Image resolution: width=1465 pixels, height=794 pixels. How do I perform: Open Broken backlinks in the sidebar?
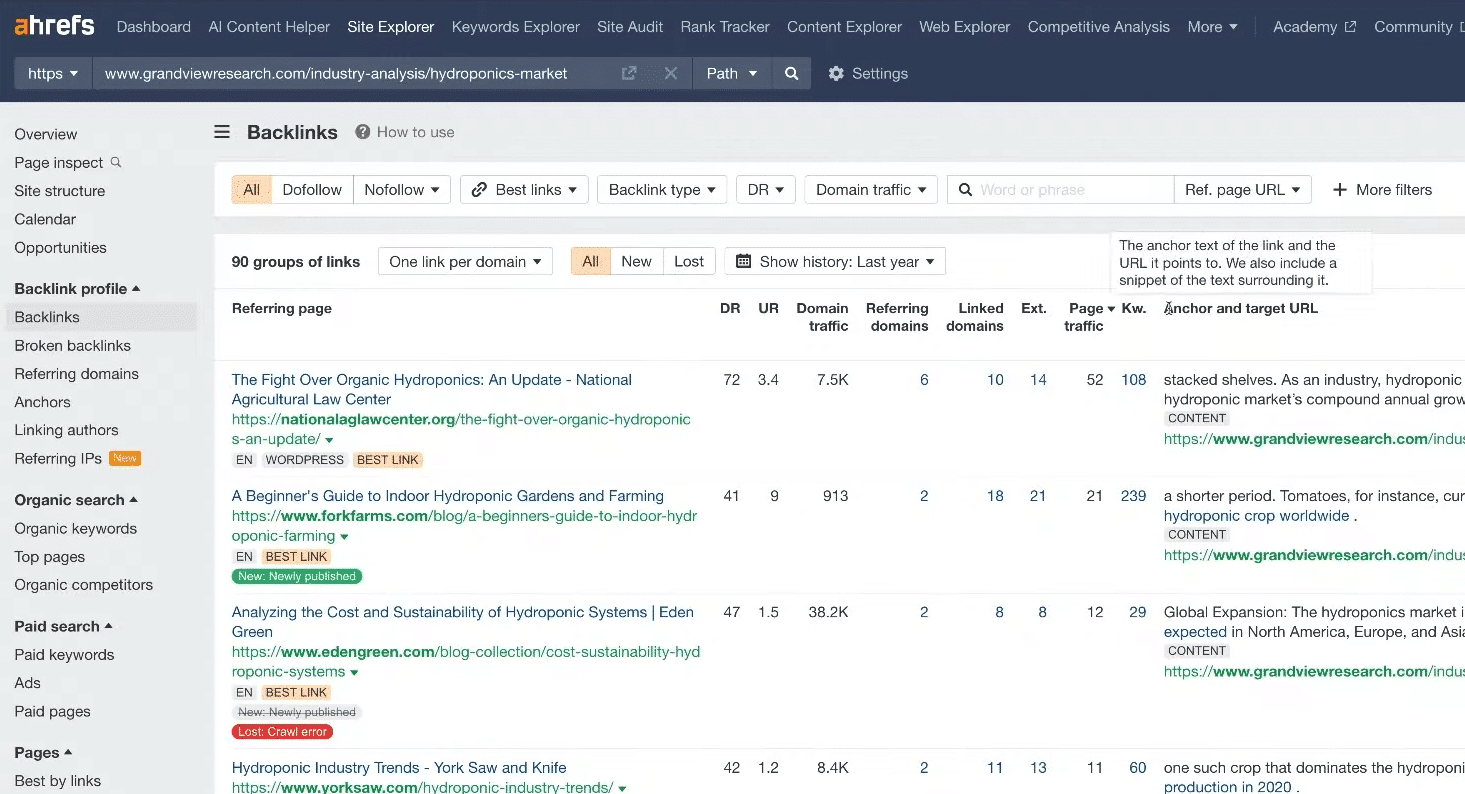72,345
